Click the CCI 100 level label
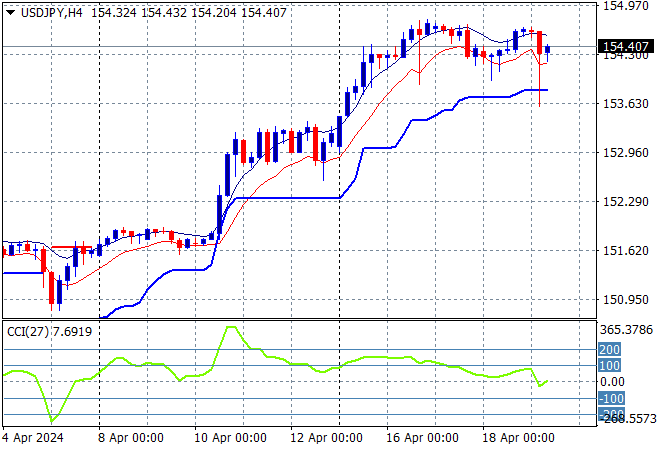Image resolution: width=660 pixels, height=450 pixels. 609,365
